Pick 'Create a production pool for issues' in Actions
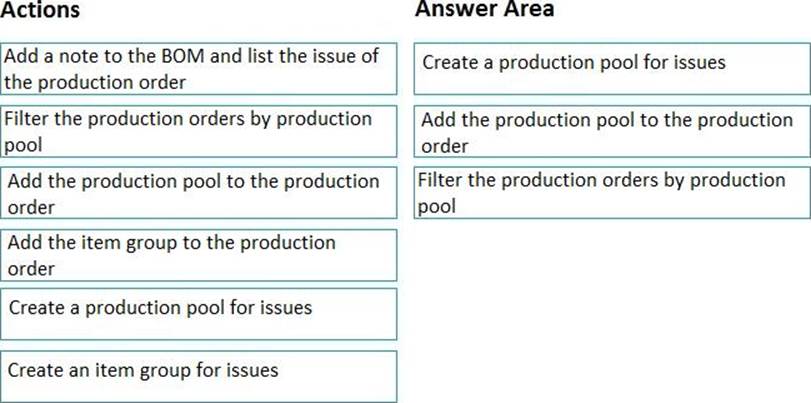 tap(199, 314)
